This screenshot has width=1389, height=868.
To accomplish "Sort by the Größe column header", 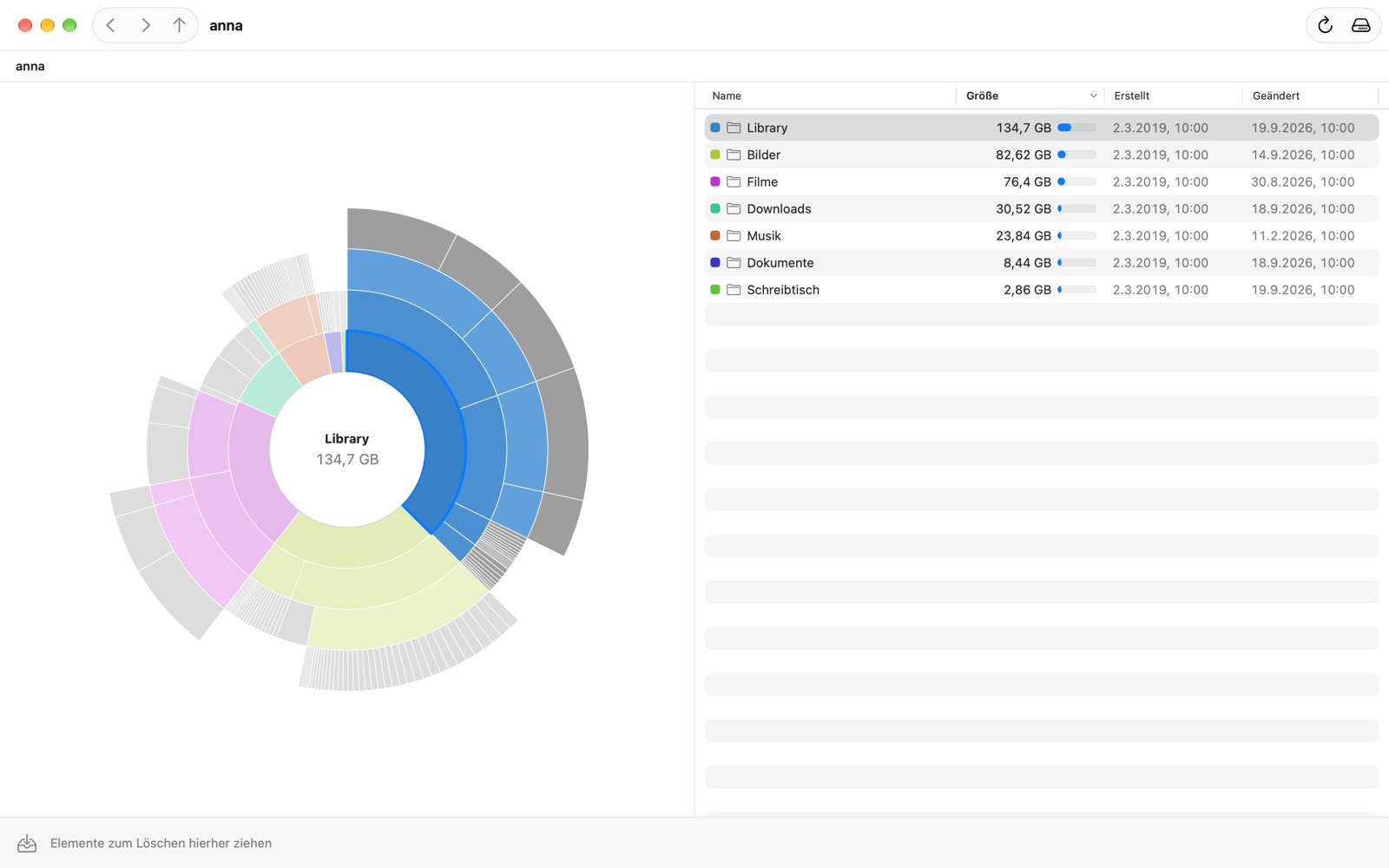I will pyautogui.click(x=982, y=95).
